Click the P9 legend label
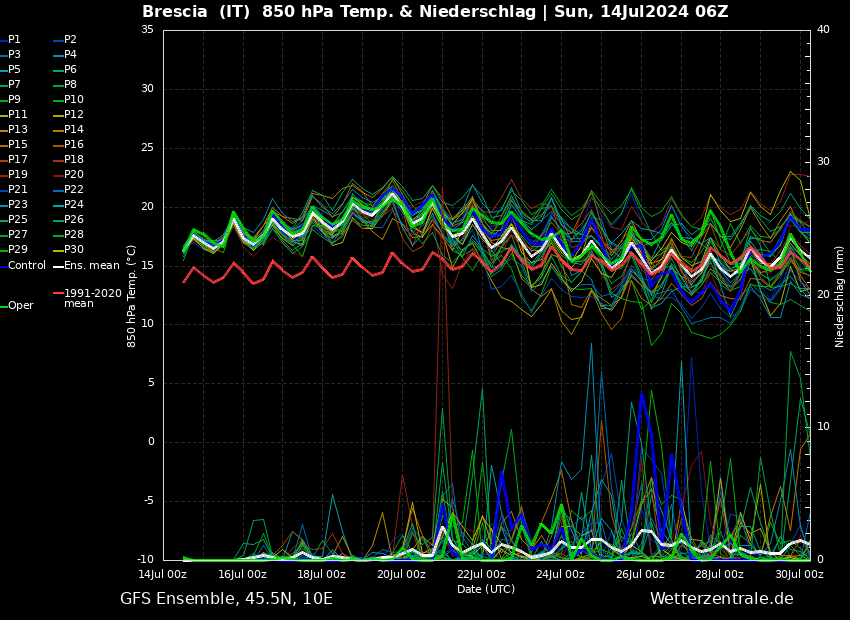Image resolution: width=850 pixels, height=620 pixels. pos(14,100)
